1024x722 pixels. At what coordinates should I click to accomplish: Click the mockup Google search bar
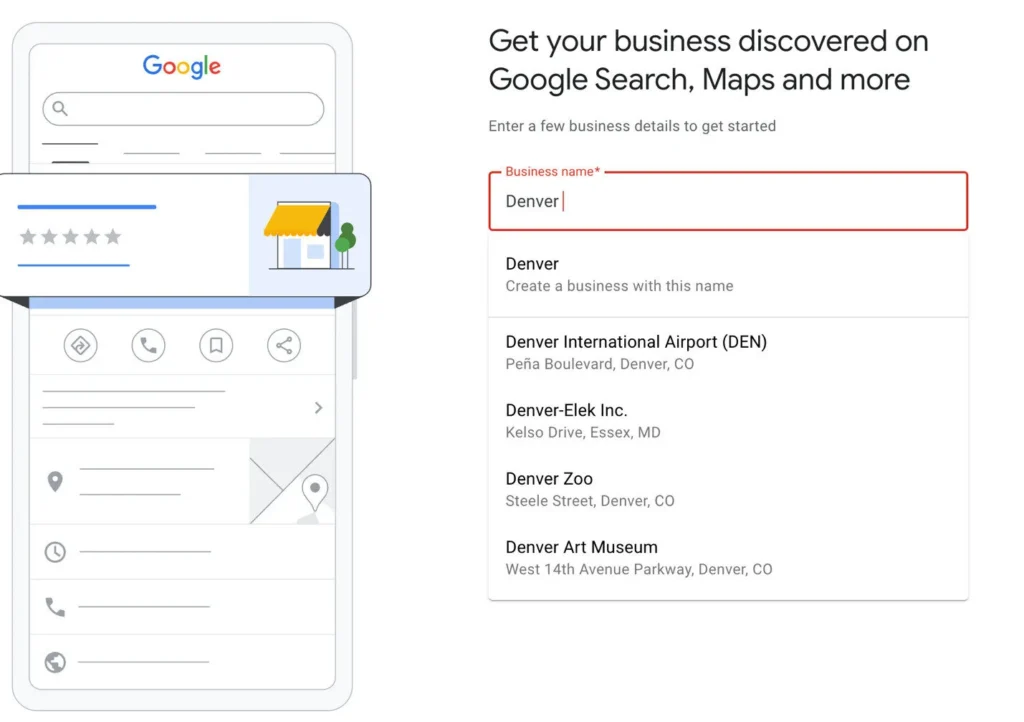pos(183,108)
